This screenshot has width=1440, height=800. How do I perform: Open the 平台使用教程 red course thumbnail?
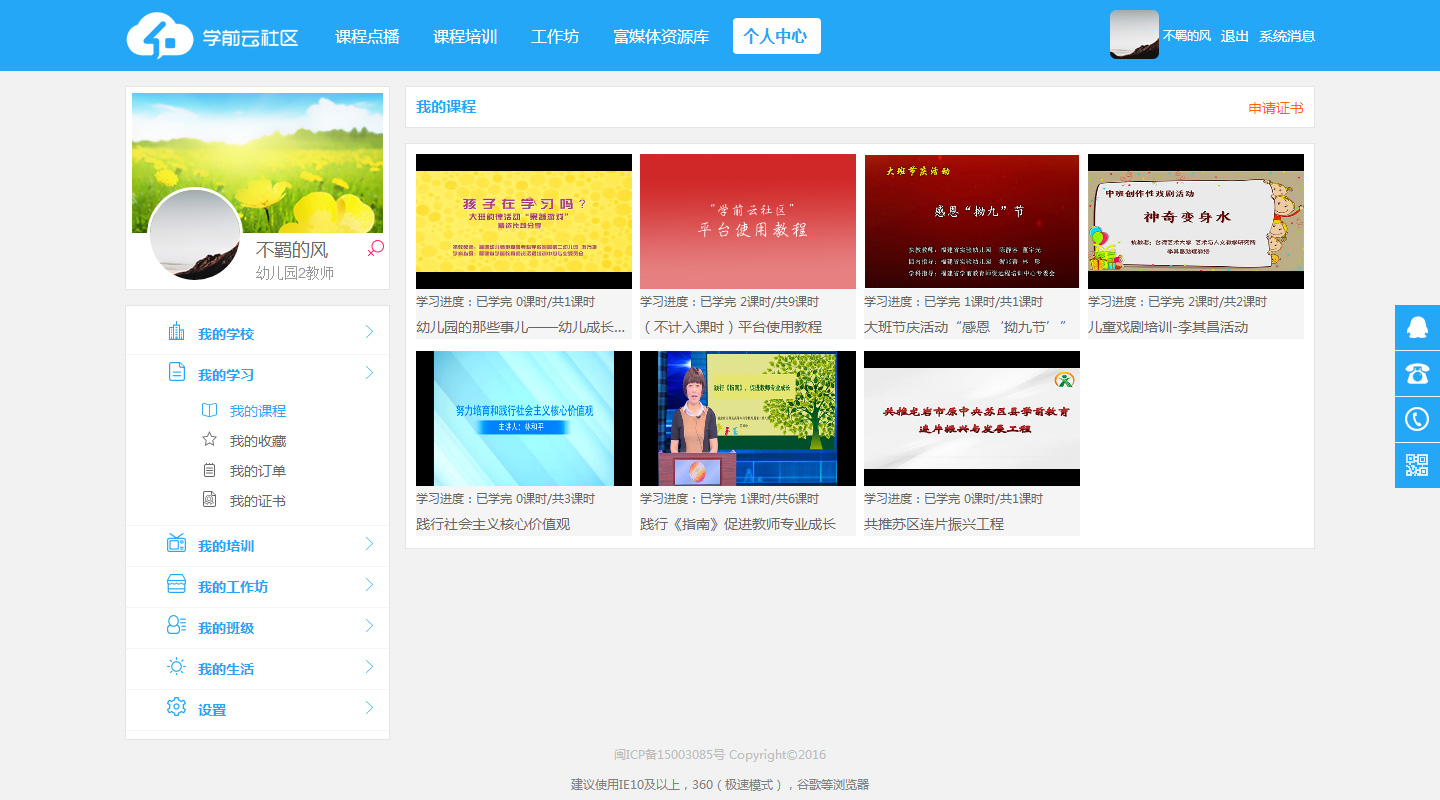(x=748, y=221)
